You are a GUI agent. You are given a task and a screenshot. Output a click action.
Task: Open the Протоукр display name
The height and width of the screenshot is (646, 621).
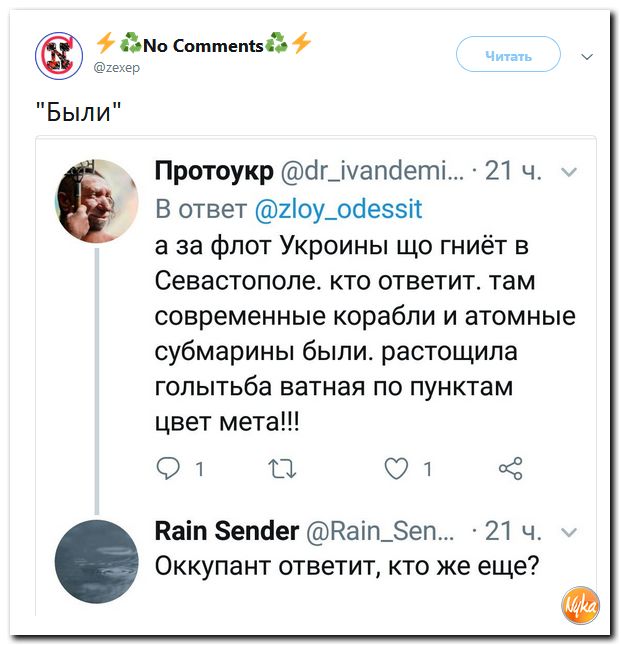click(214, 171)
